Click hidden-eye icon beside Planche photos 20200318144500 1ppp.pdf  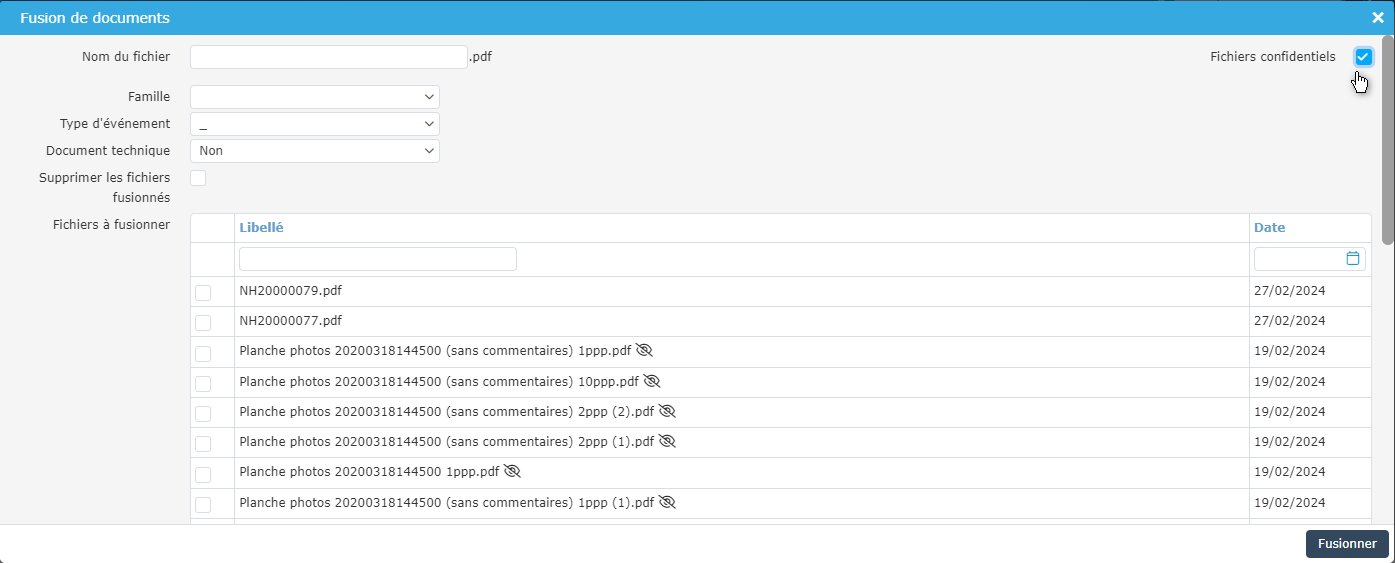513,471
